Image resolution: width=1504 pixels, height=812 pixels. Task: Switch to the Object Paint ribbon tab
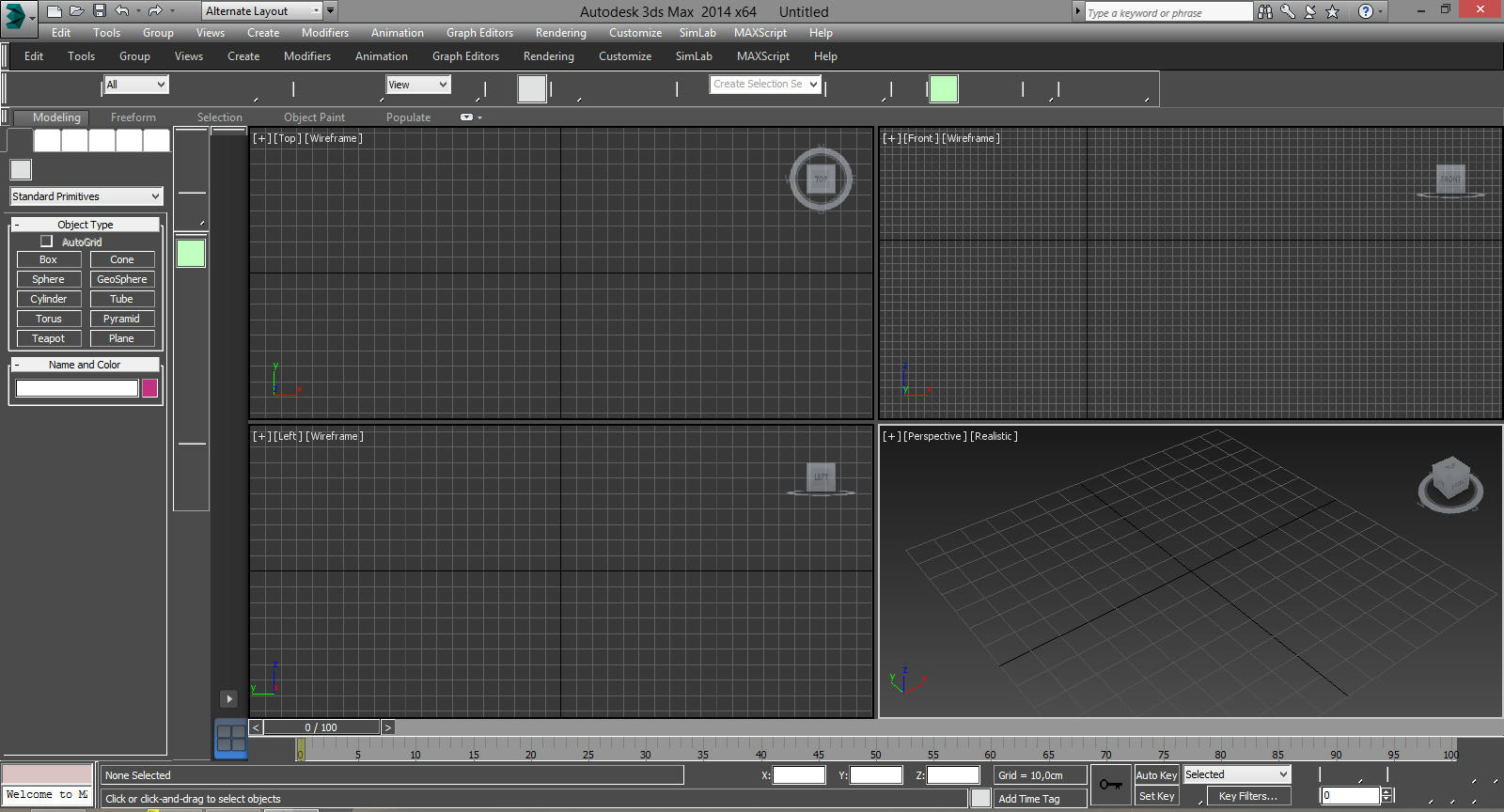click(314, 117)
